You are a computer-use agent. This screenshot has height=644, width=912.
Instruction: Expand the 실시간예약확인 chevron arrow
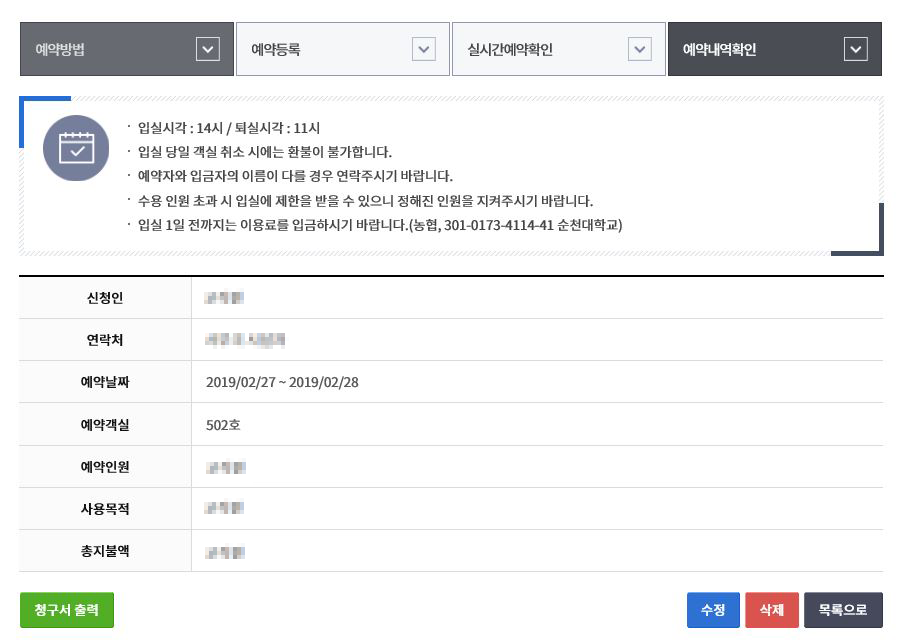click(x=640, y=49)
